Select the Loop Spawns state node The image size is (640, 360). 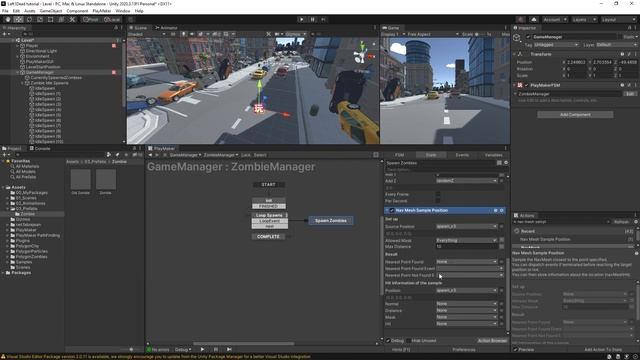pos(270,215)
